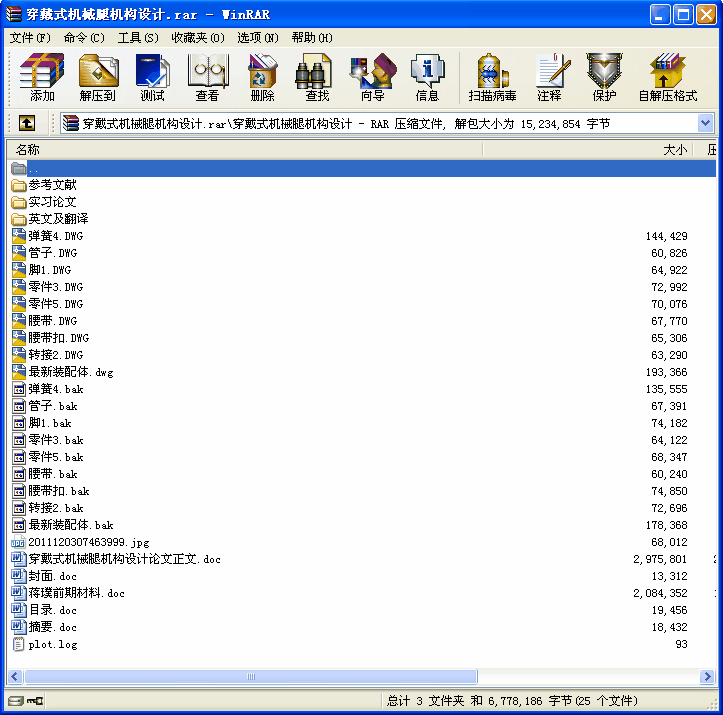Image resolution: width=723 pixels, height=715 pixels.
Task: Open the 命令(C) menu
Action: click(x=84, y=38)
